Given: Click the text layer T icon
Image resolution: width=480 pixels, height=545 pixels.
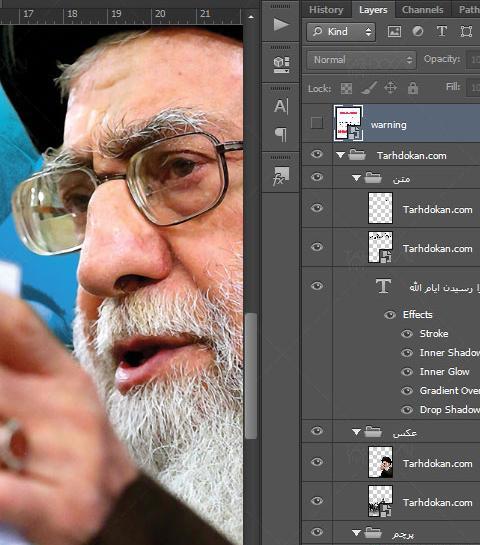Looking at the screenshot, I should coord(384,286).
